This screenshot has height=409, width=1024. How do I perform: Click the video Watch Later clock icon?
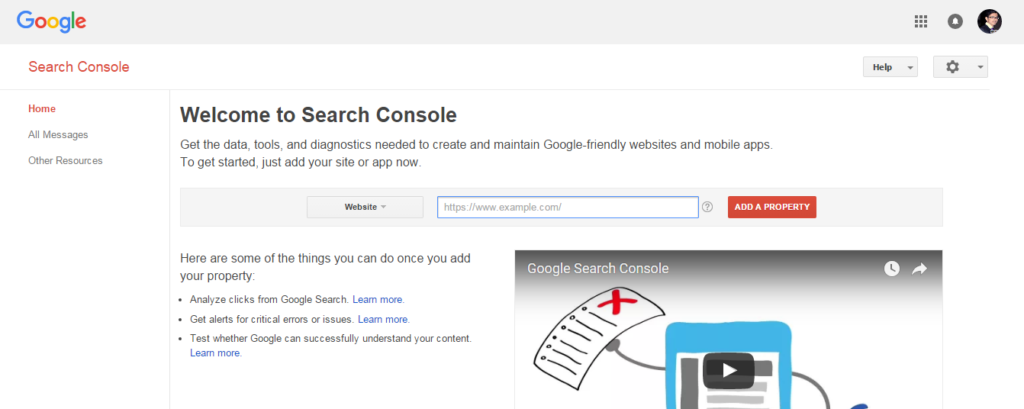892,268
